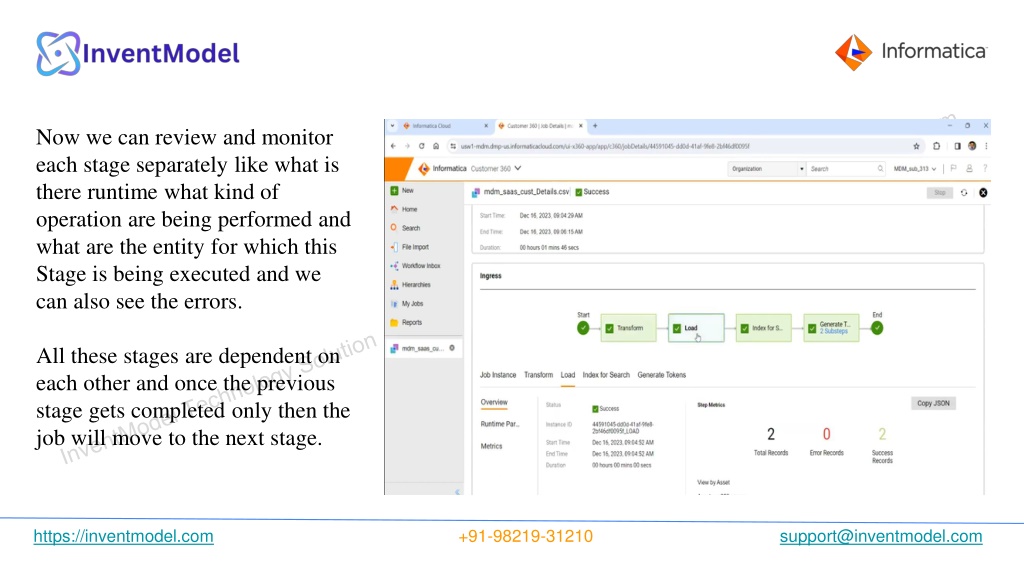
Task: Click the Instance ID value text
Action: pos(623,428)
